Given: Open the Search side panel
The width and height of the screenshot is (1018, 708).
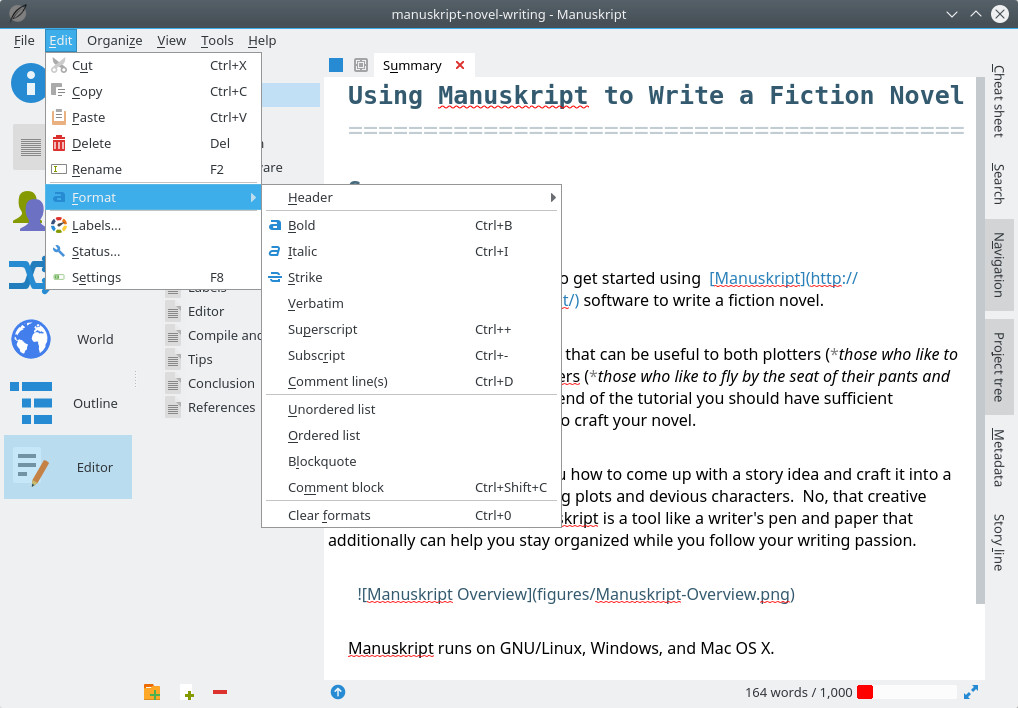Looking at the screenshot, I should click(998, 184).
